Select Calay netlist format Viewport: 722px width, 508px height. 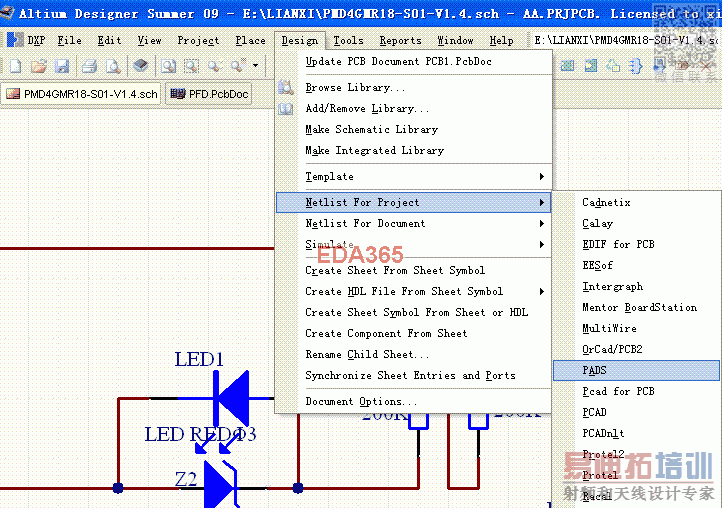636,223
